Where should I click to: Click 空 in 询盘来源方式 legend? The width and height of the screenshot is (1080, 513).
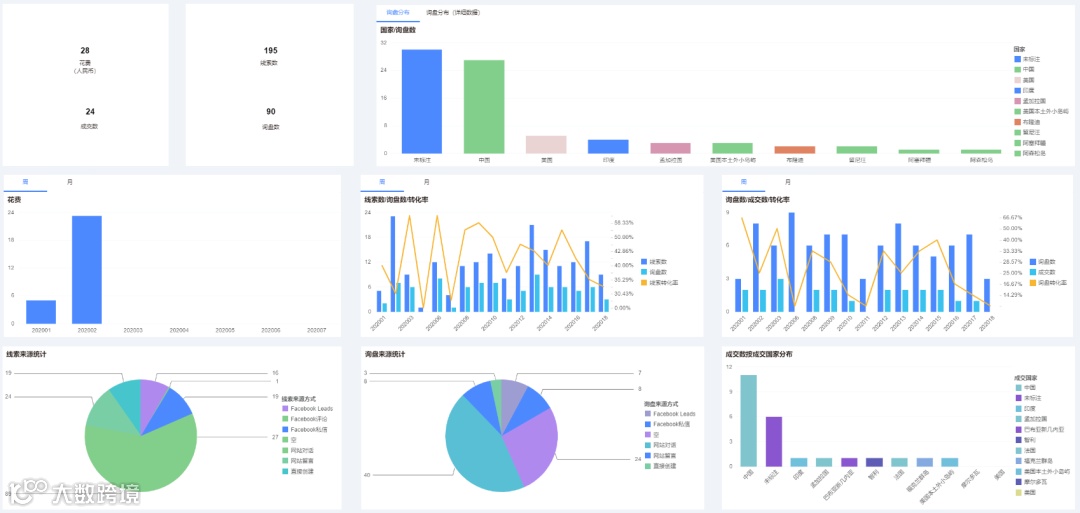(652, 435)
